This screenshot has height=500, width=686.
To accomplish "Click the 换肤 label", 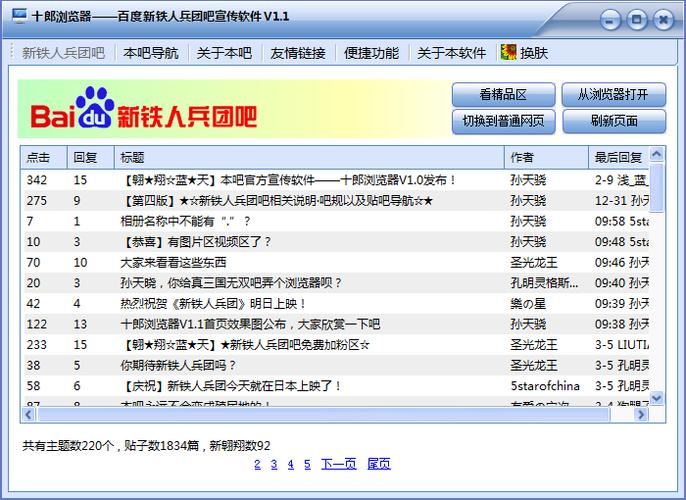I will point(534,53).
